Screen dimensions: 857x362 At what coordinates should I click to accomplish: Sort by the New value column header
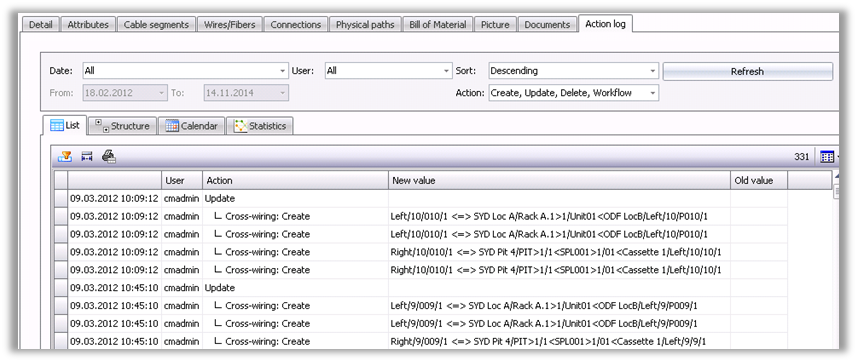tap(559, 180)
